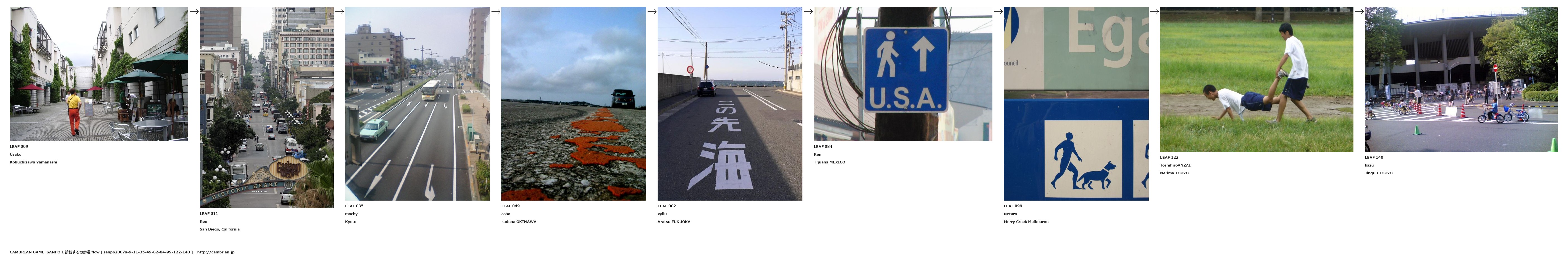Open the Kadena Okinawa orange road photo
The height and width of the screenshot is (259, 1568).
tap(573, 104)
